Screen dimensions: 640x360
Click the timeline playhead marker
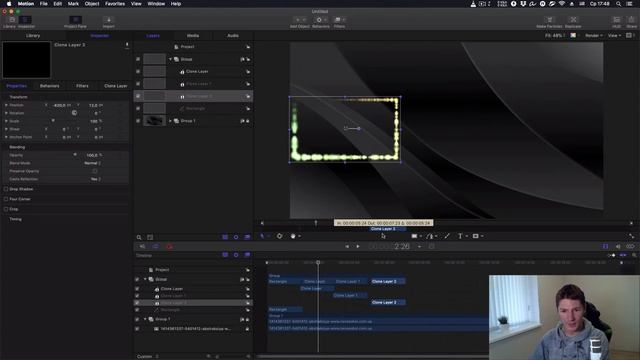318,262
